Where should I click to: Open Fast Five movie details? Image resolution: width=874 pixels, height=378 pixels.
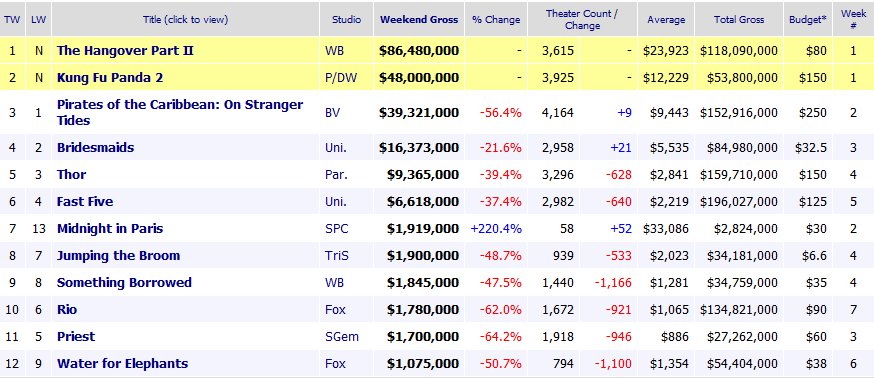coord(85,201)
